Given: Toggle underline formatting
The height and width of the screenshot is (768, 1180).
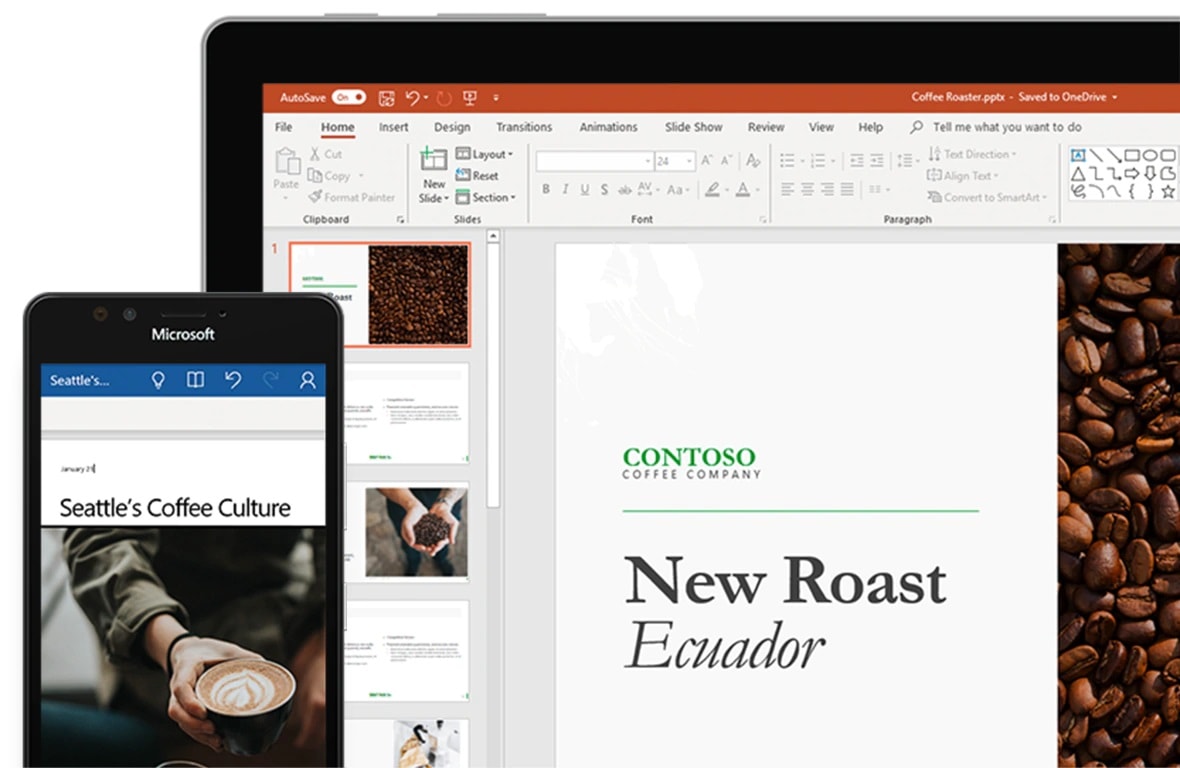Looking at the screenshot, I should pos(585,190).
